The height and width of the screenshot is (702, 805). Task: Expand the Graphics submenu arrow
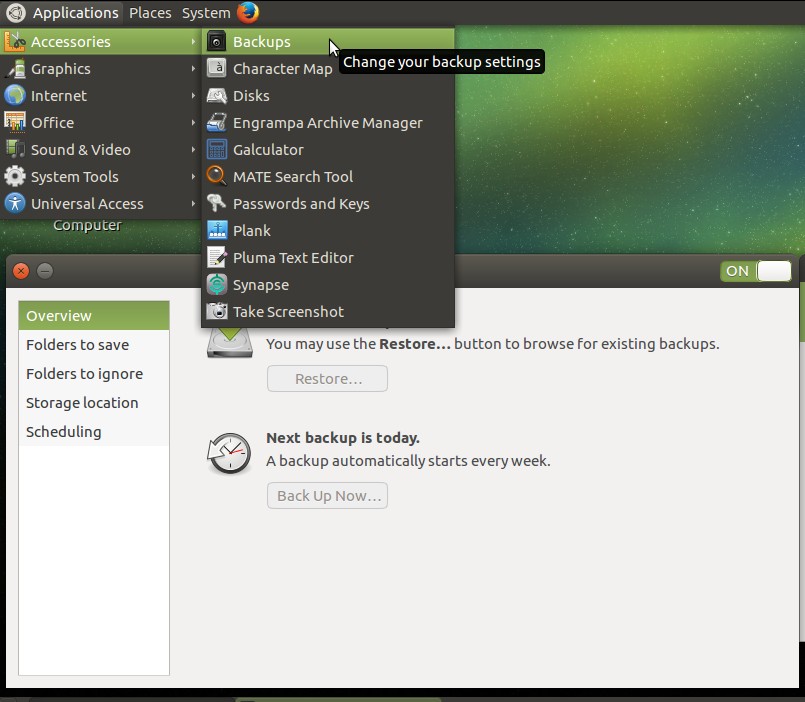tap(193, 68)
